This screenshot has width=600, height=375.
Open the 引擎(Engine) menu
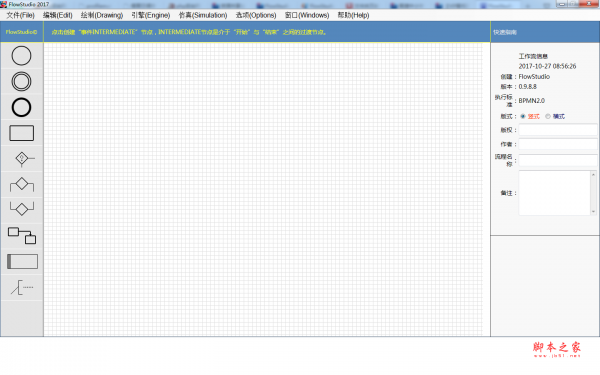click(x=151, y=15)
